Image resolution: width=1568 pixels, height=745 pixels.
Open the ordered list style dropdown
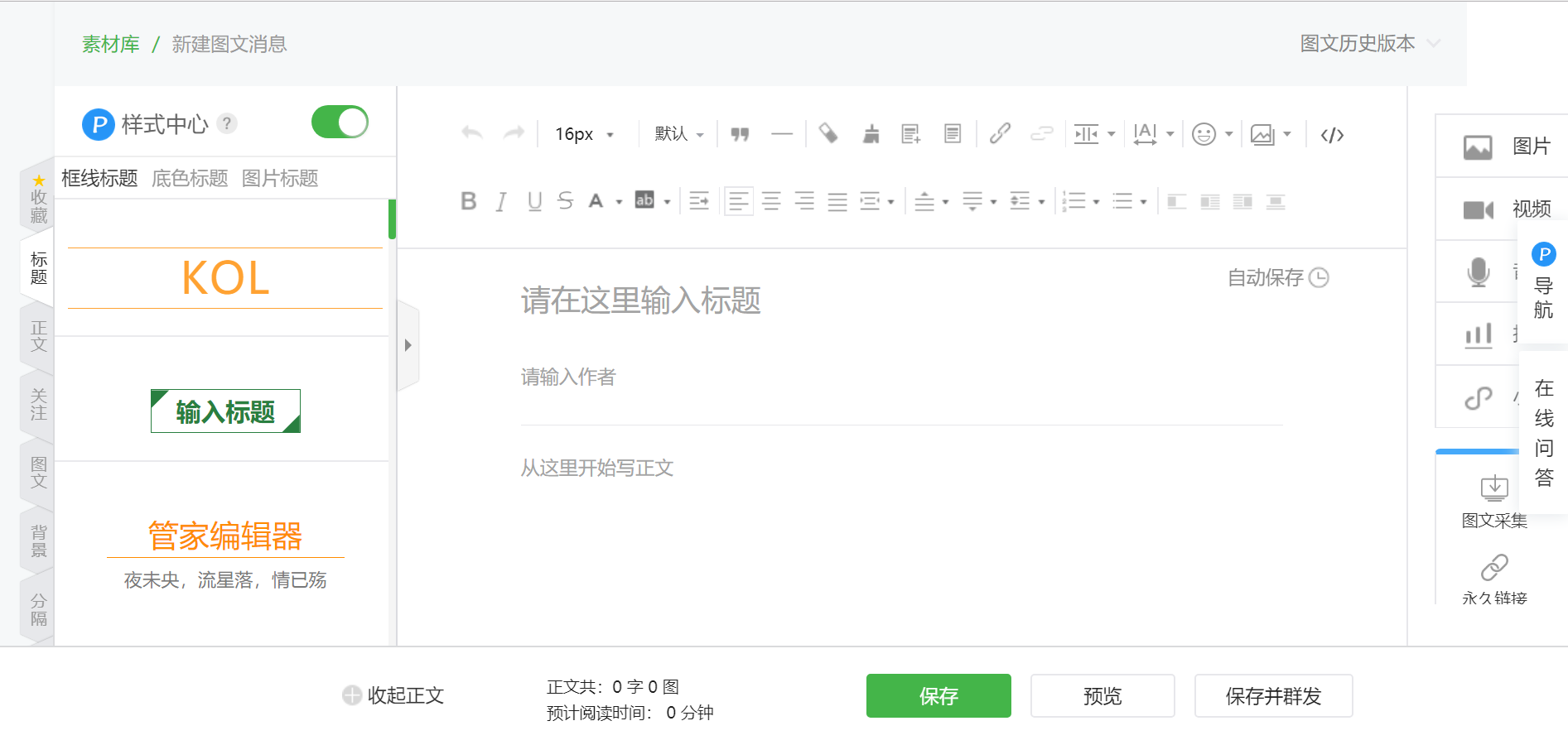[x=1096, y=202]
